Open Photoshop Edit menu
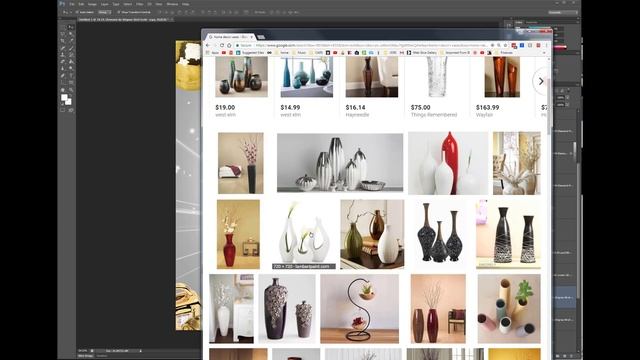The width and height of the screenshot is (640, 360). click(81, 4)
